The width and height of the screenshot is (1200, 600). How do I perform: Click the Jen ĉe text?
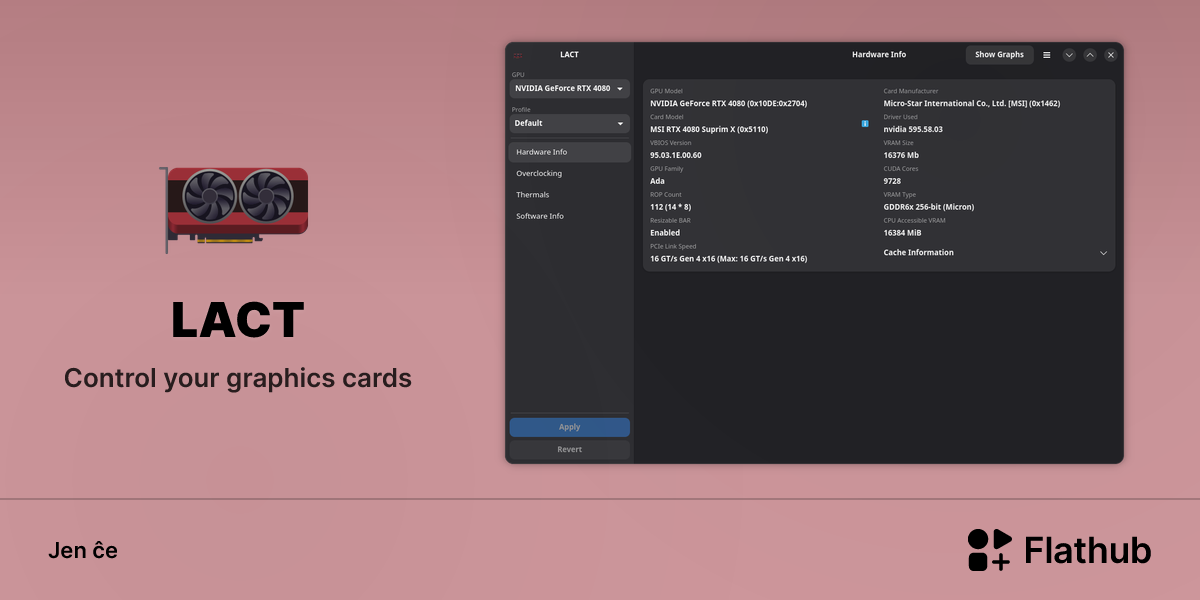click(83, 550)
